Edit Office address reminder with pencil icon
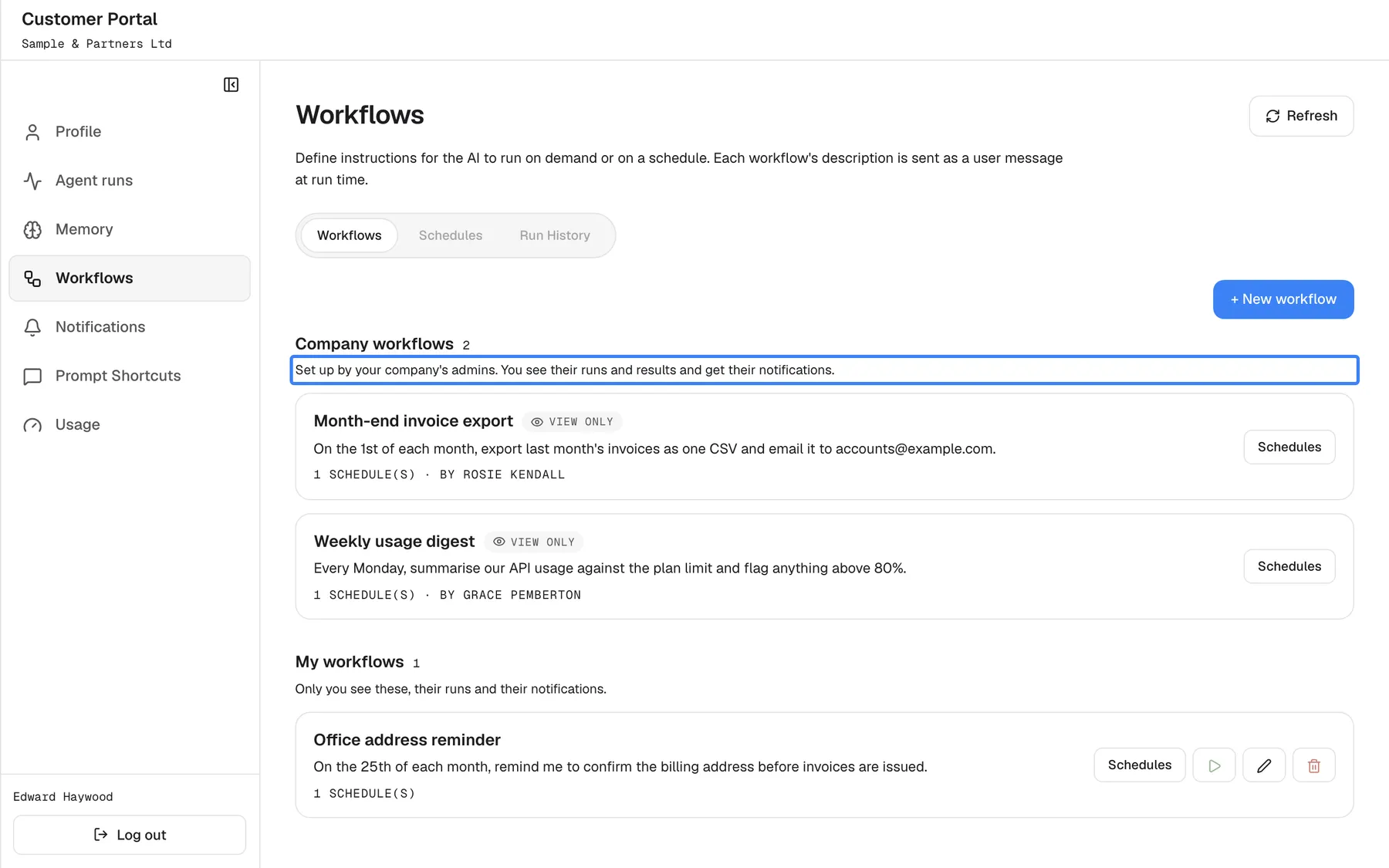 point(1264,765)
